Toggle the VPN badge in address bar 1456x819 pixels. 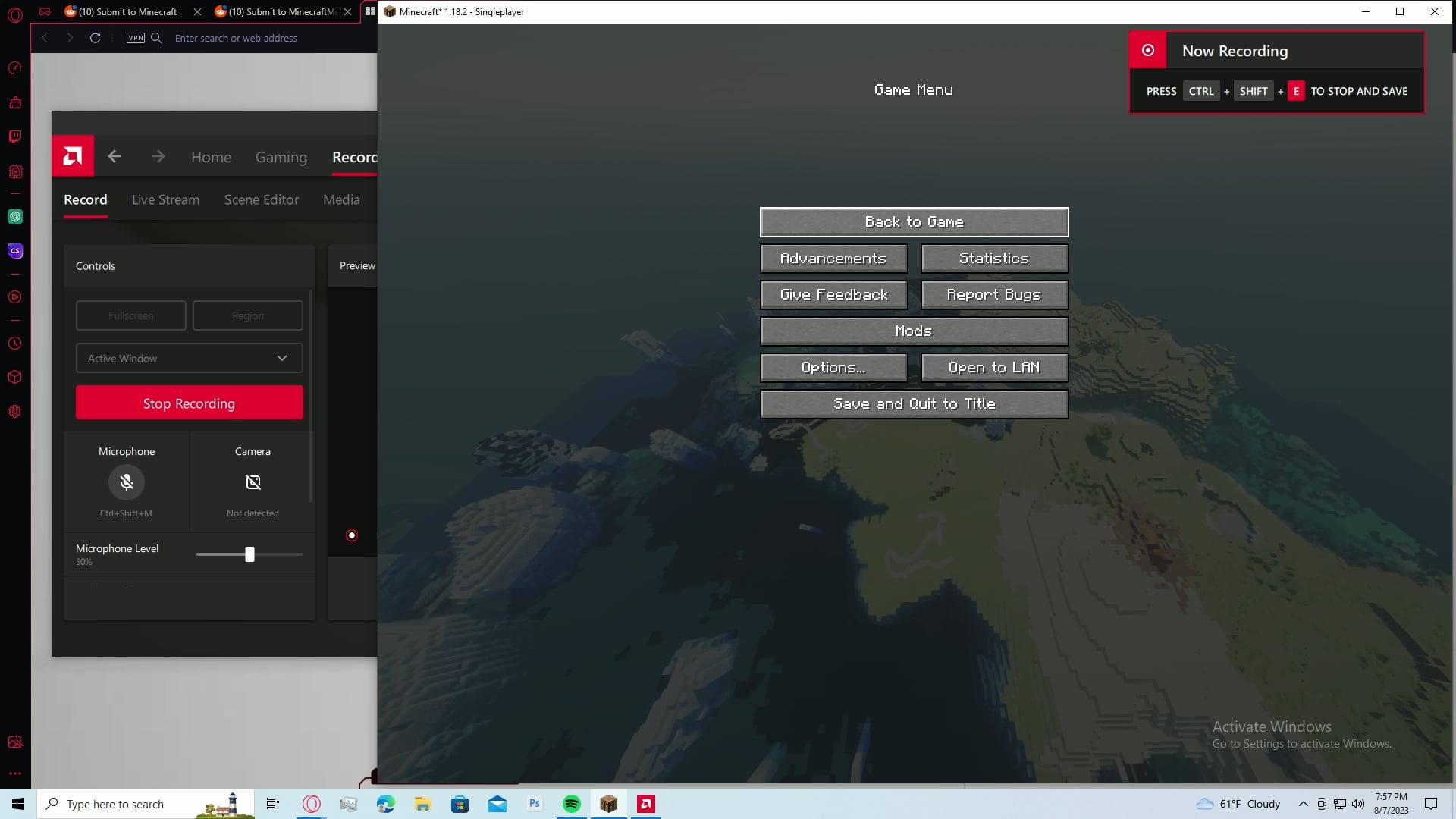[x=136, y=38]
